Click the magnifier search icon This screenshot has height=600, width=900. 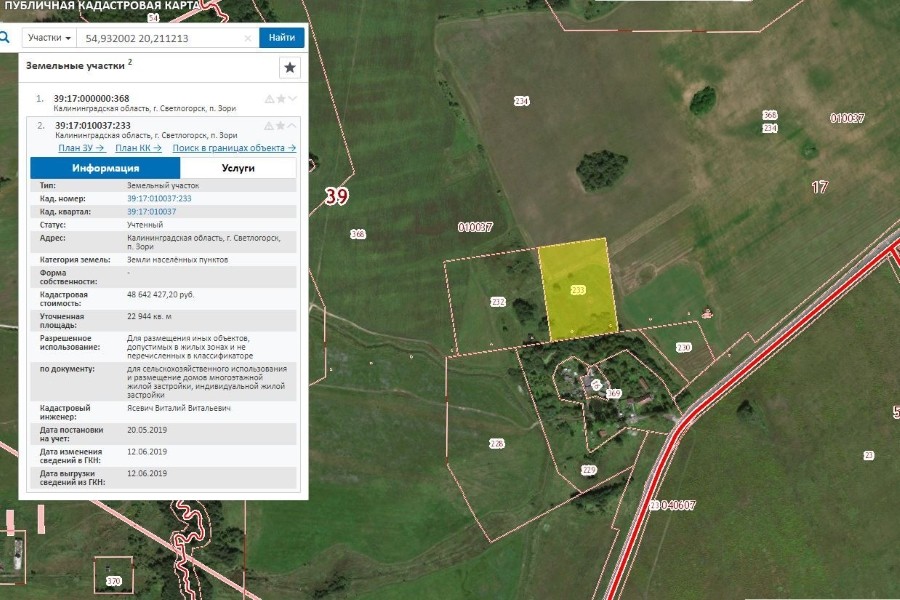click(x=5, y=38)
